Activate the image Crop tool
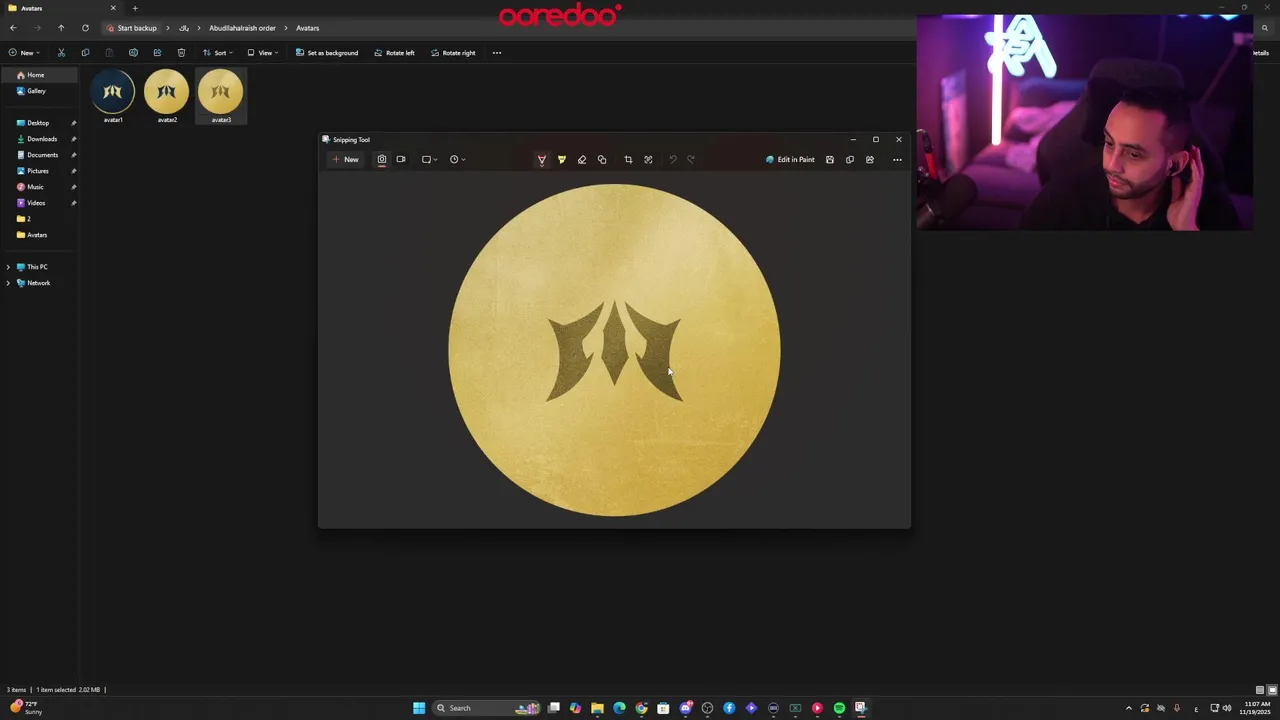 click(x=628, y=160)
